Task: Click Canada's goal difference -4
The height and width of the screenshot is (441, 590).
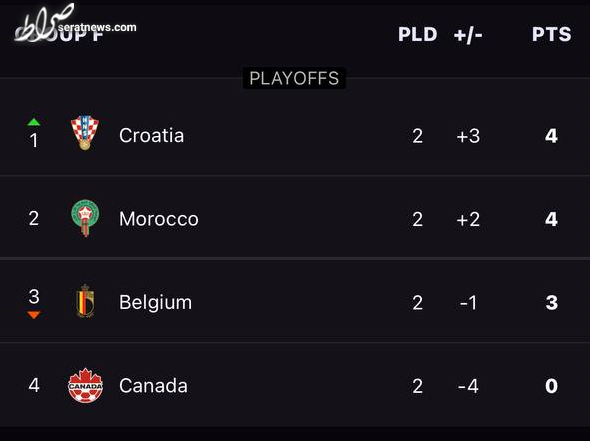Action: (x=468, y=386)
